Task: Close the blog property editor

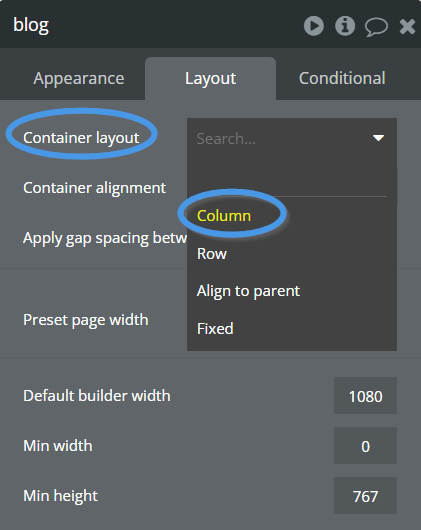Action: click(407, 26)
